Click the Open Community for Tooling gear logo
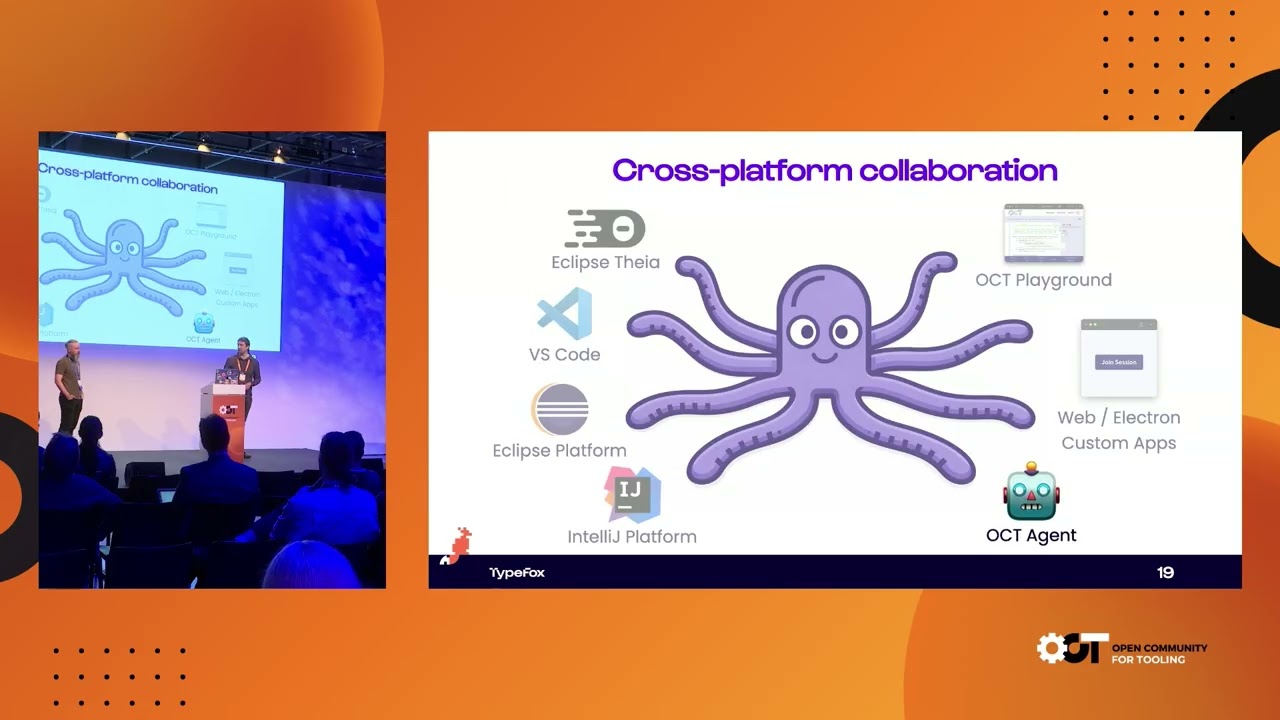Screen dimensions: 1280x720 (x=1072, y=648)
